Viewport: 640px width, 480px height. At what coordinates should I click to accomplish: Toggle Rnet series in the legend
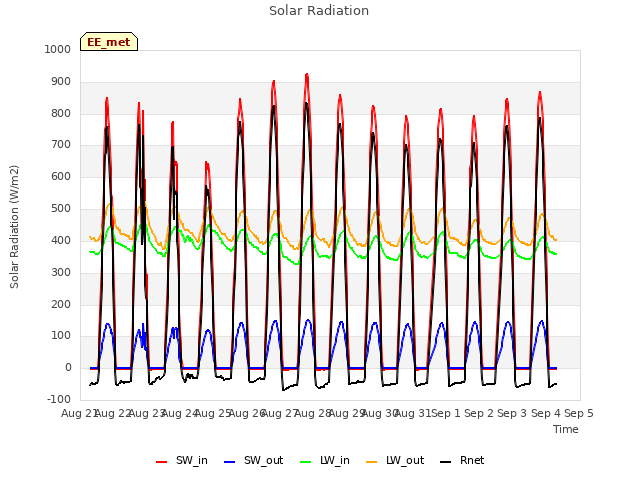point(462,461)
